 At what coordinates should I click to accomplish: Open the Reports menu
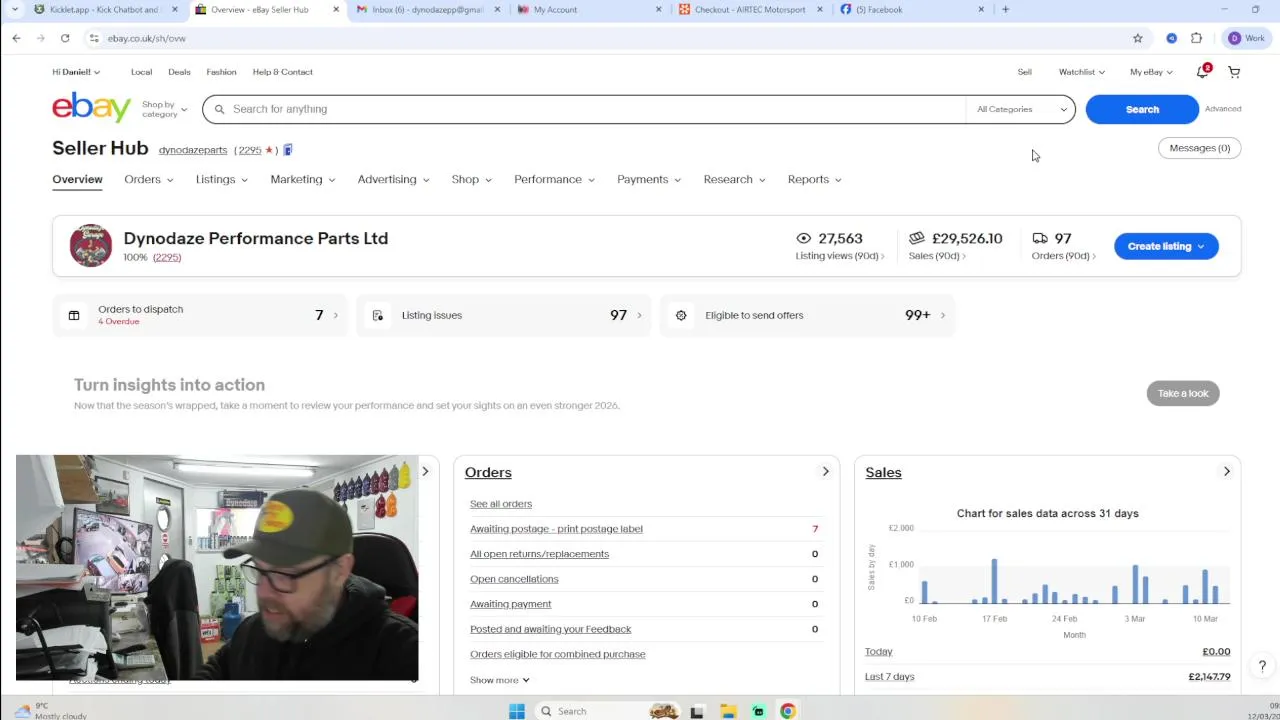click(x=815, y=179)
